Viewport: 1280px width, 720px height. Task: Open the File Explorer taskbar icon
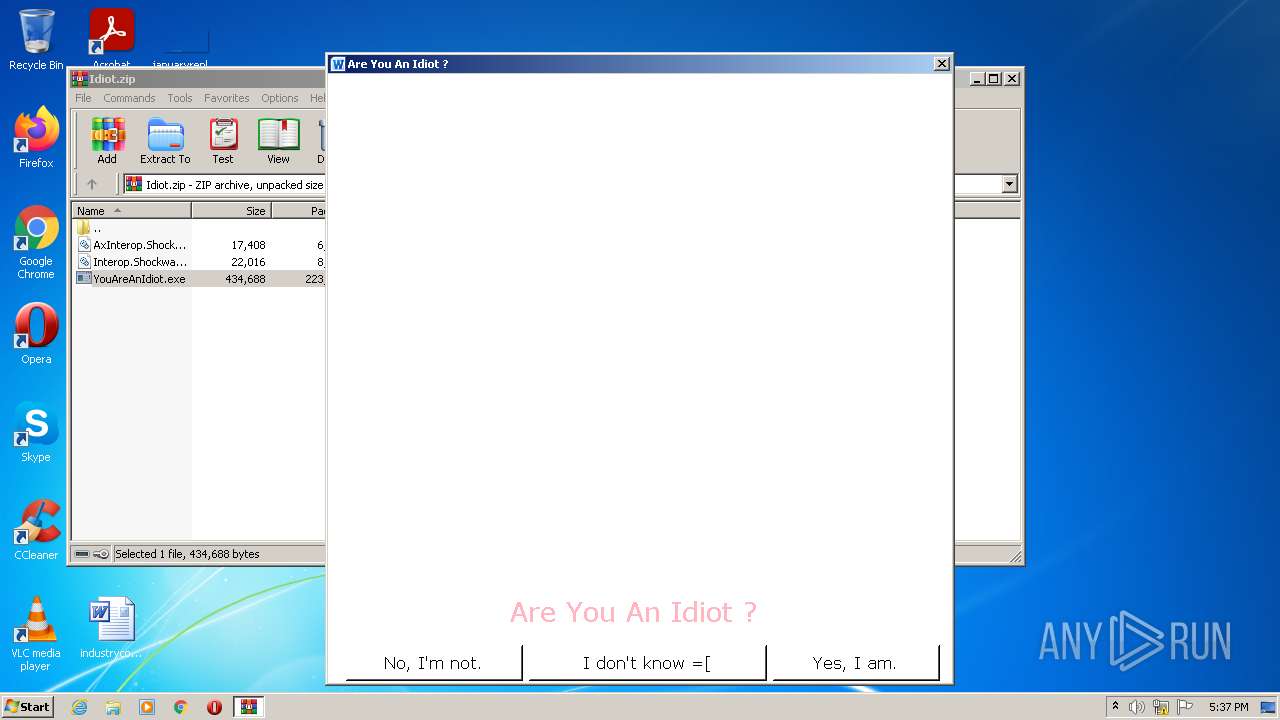tap(113, 707)
